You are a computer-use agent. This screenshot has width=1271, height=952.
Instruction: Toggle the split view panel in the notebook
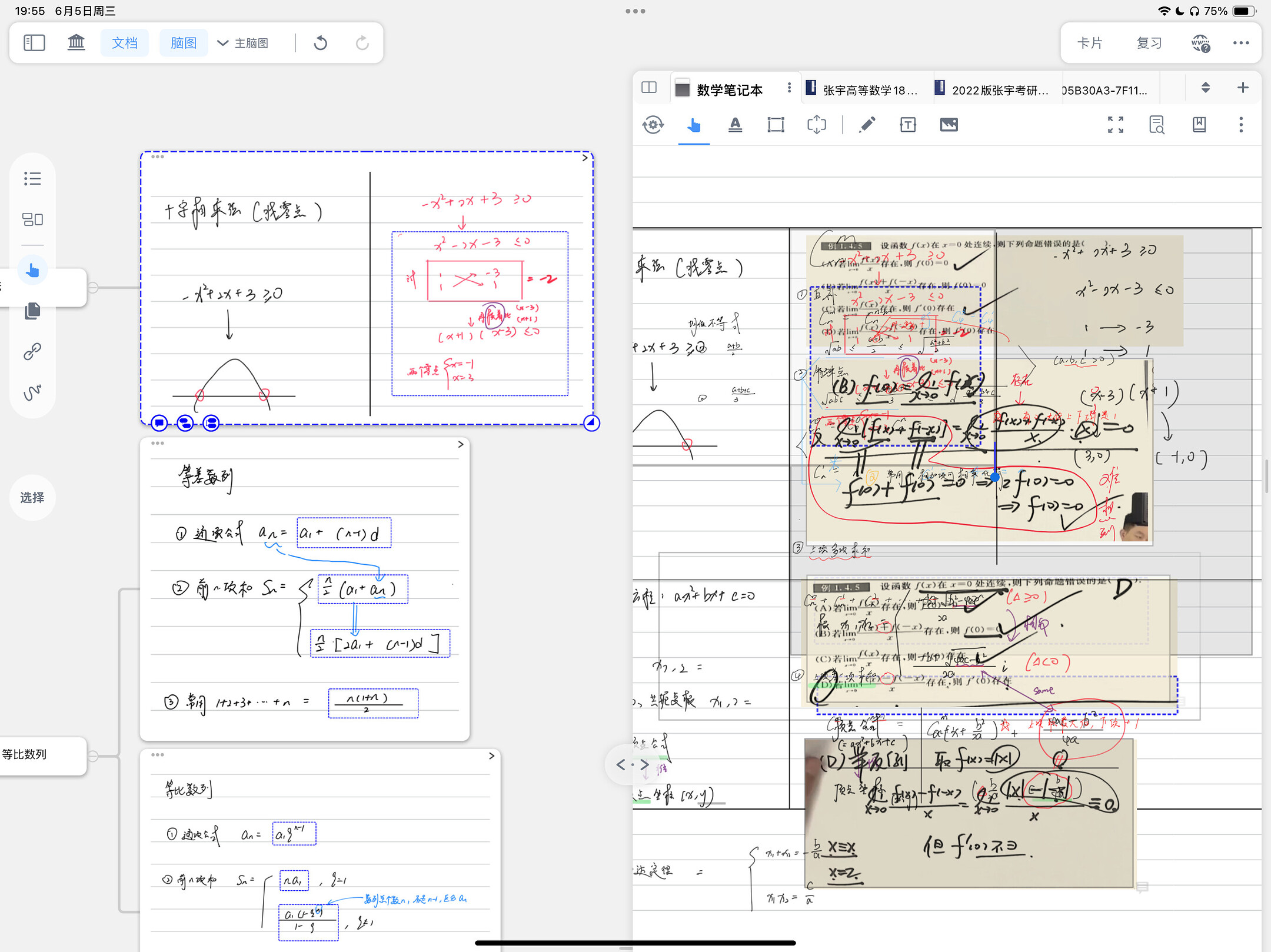[650, 87]
